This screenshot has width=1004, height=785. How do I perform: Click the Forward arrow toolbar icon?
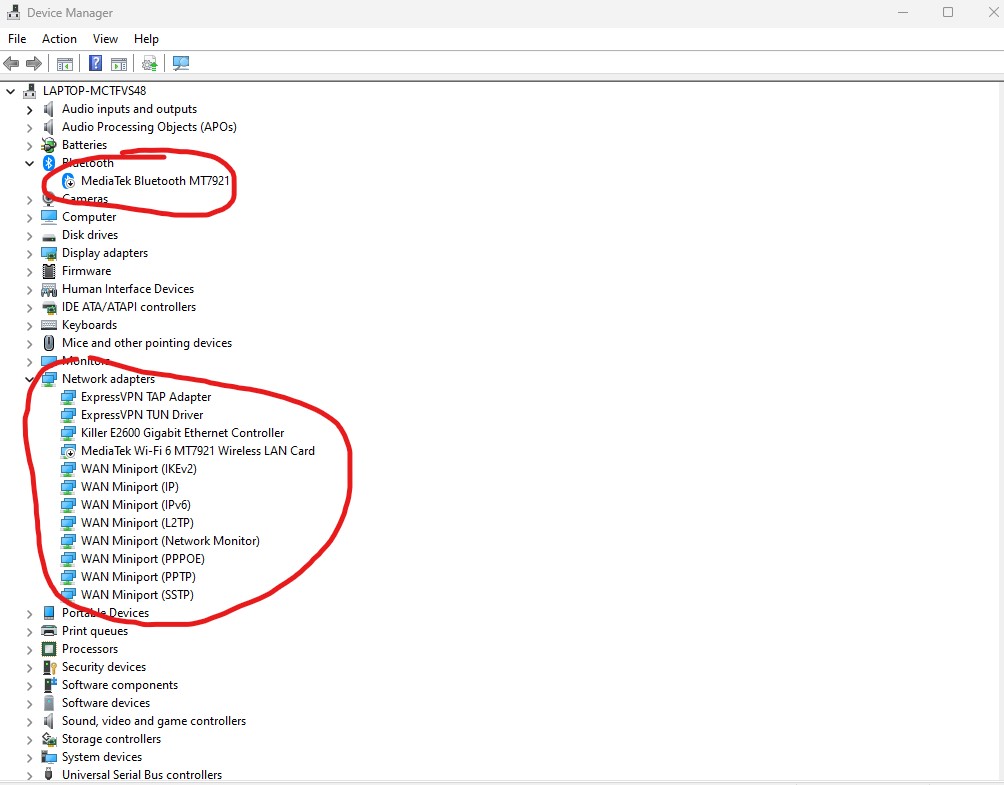[34, 63]
